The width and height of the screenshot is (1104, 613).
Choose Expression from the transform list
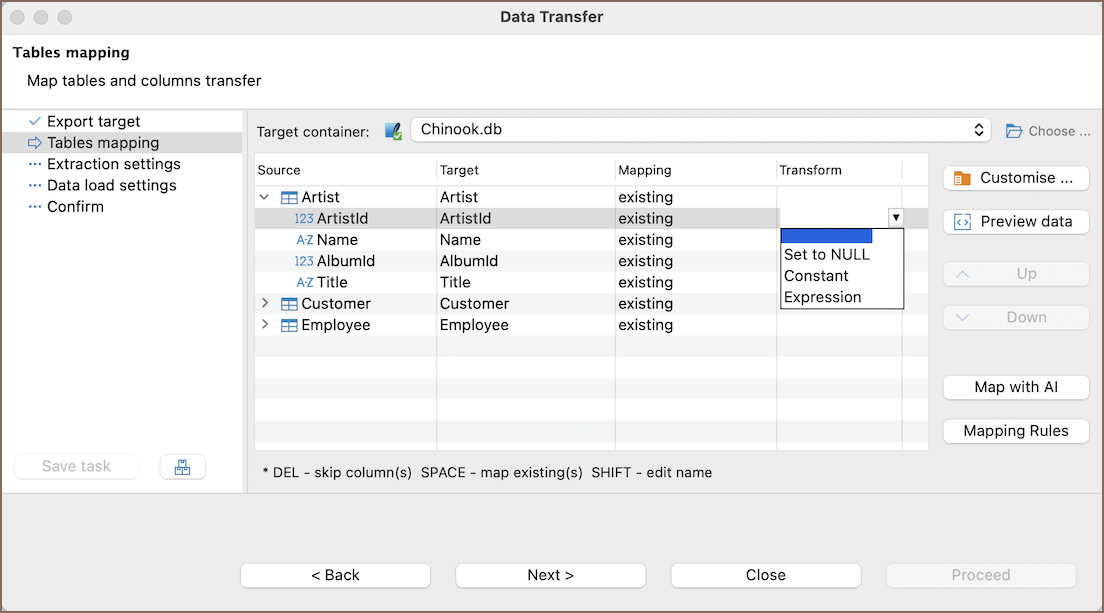(x=823, y=297)
